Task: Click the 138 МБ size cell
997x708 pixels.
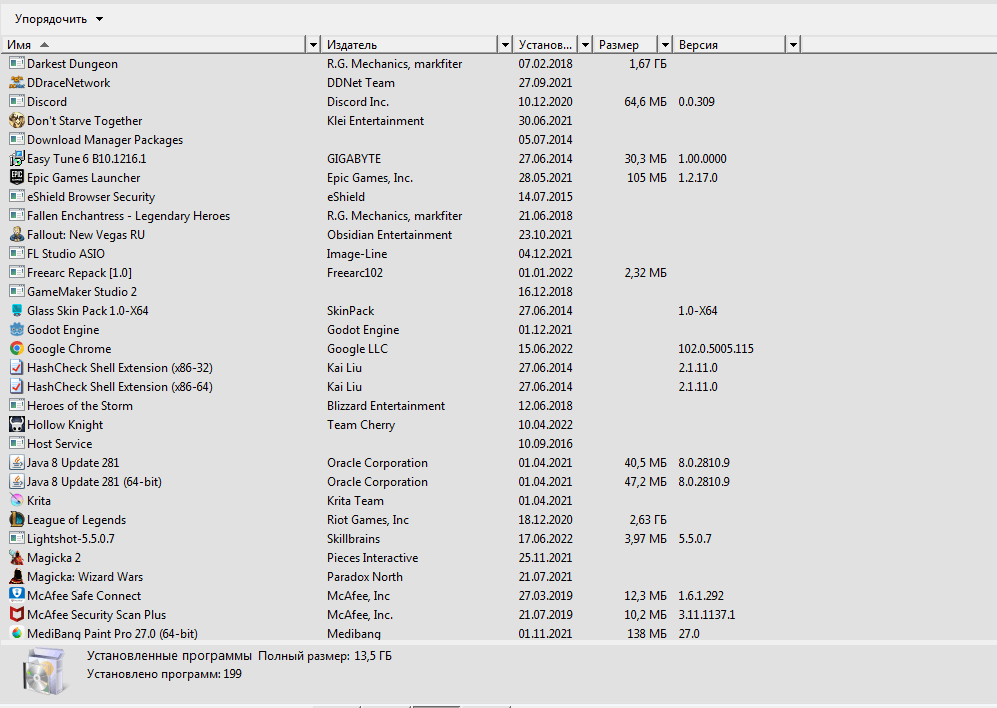Action: (647, 634)
